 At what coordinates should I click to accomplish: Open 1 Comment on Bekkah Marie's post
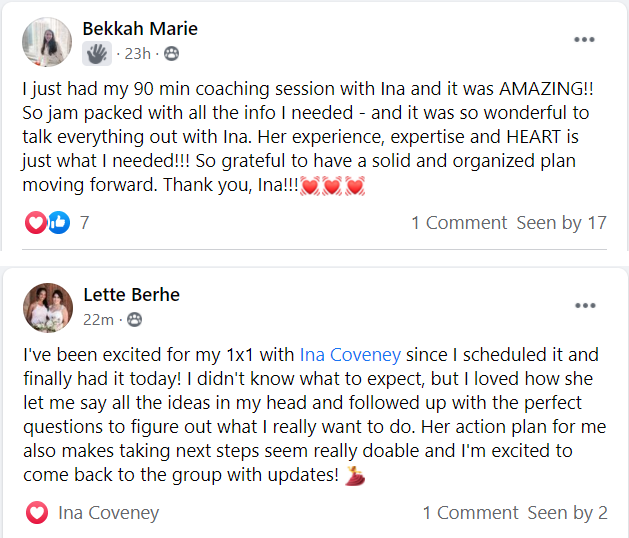tap(459, 223)
